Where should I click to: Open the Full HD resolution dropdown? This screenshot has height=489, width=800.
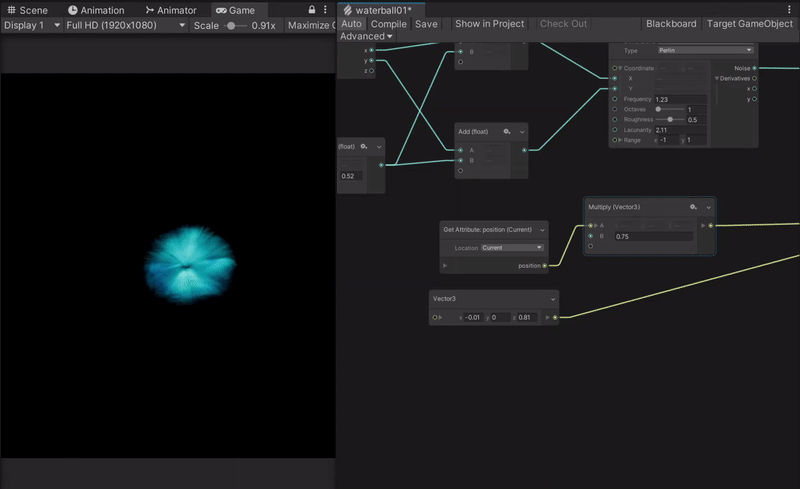[x=126, y=25]
